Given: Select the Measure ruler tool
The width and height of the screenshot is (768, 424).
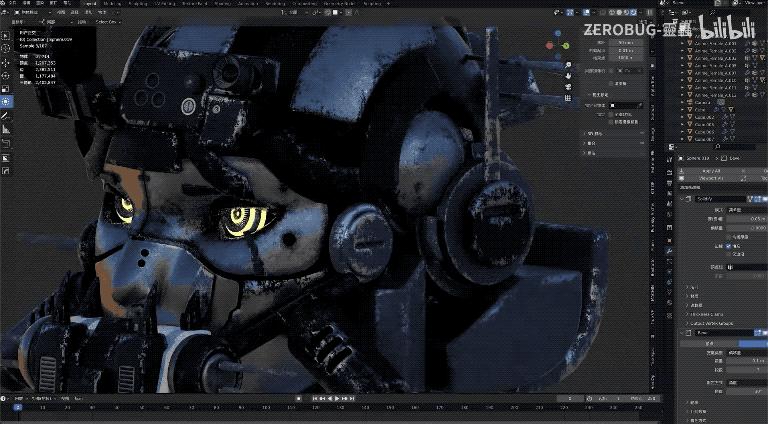Looking at the screenshot, I should point(6,129).
